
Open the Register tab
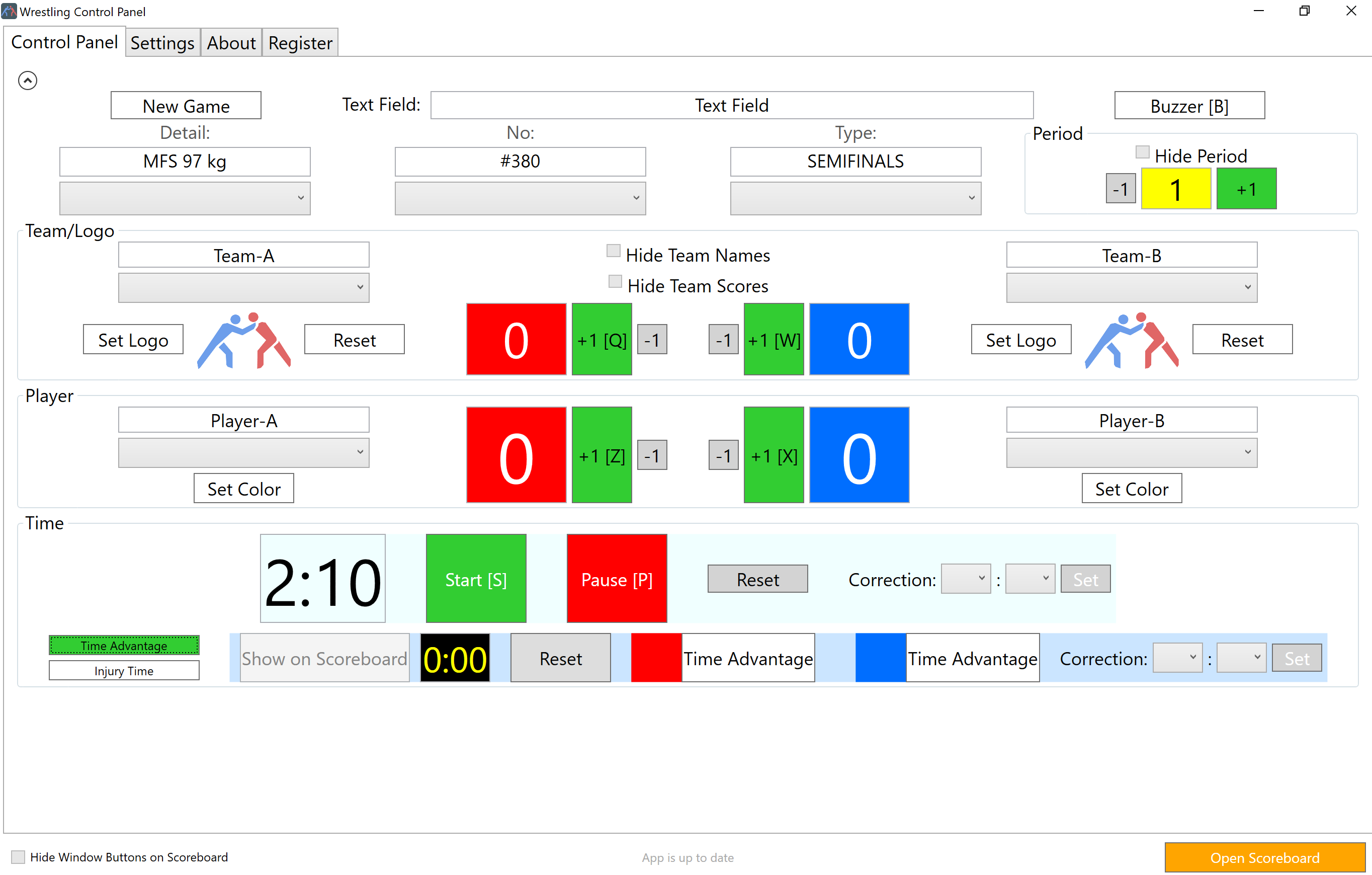pos(300,43)
